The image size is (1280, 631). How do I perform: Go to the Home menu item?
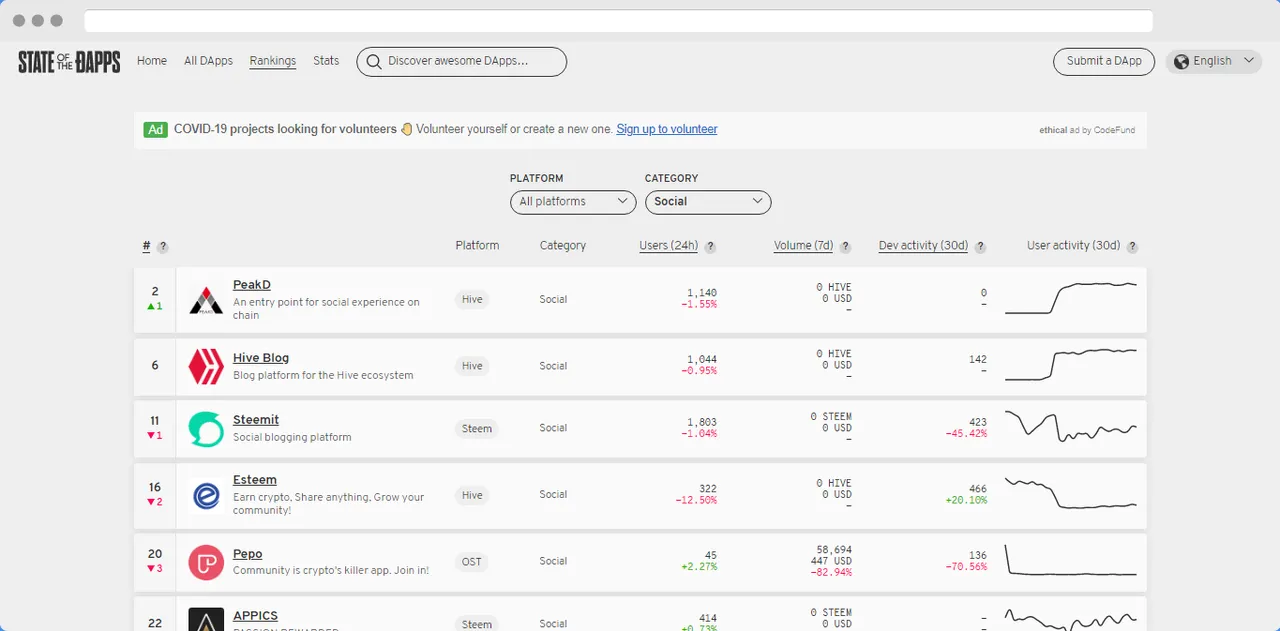(x=152, y=61)
